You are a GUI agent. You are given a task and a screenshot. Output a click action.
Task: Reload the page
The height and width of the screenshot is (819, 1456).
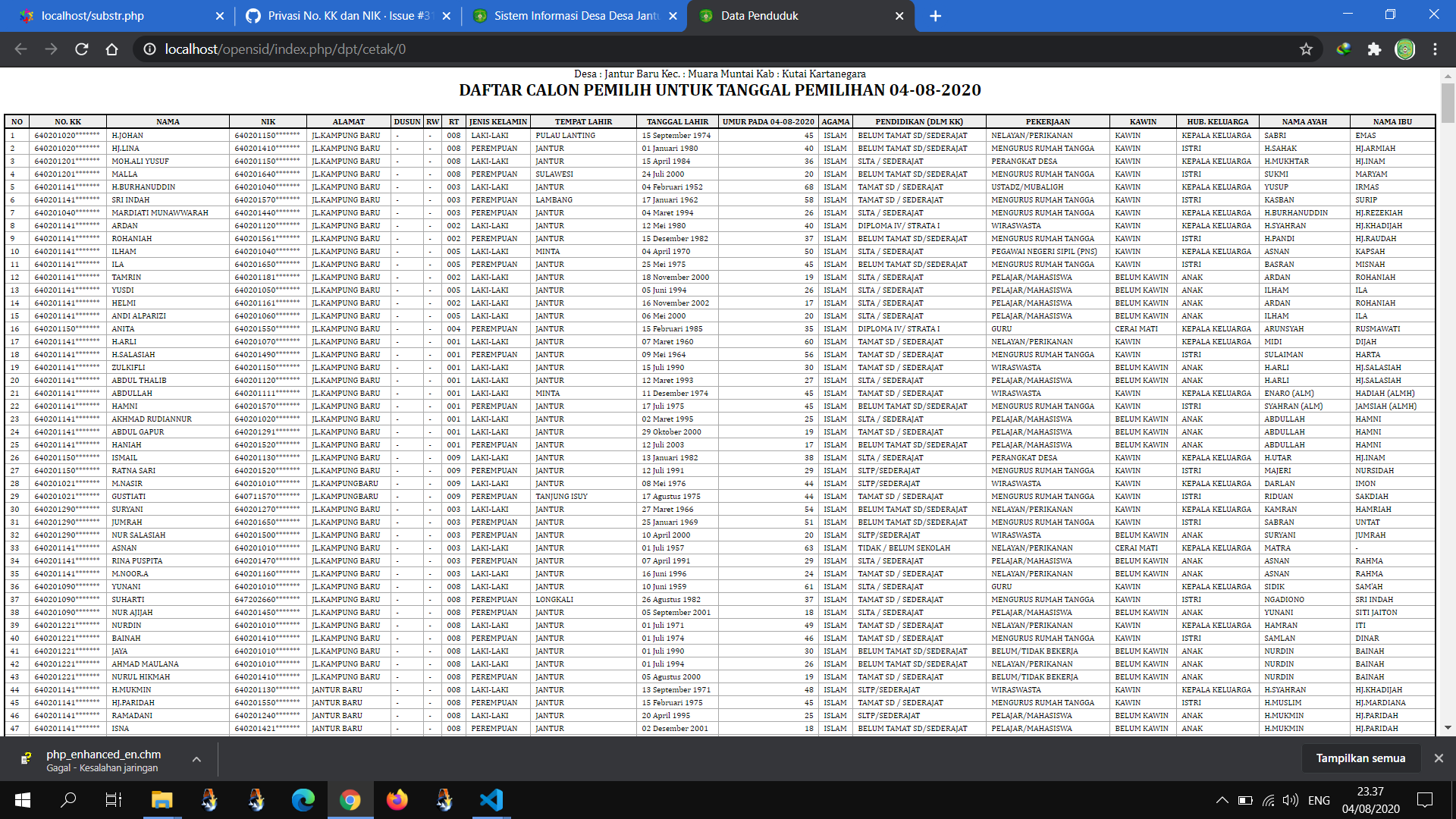click(x=81, y=49)
